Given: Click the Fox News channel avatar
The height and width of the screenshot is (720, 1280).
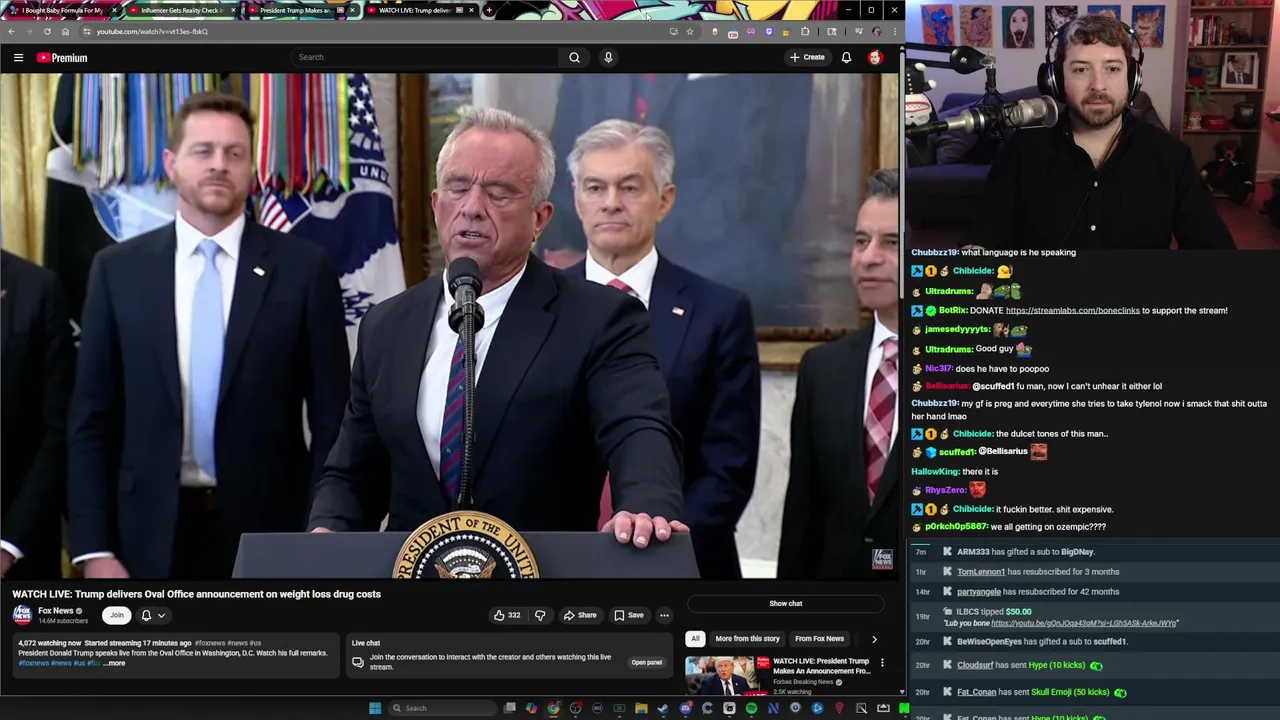Looking at the screenshot, I should tap(22, 615).
